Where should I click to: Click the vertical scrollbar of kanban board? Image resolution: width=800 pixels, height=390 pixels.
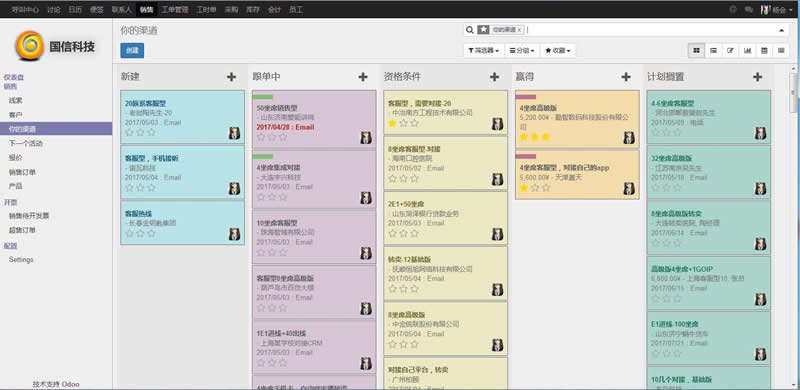pos(793,92)
